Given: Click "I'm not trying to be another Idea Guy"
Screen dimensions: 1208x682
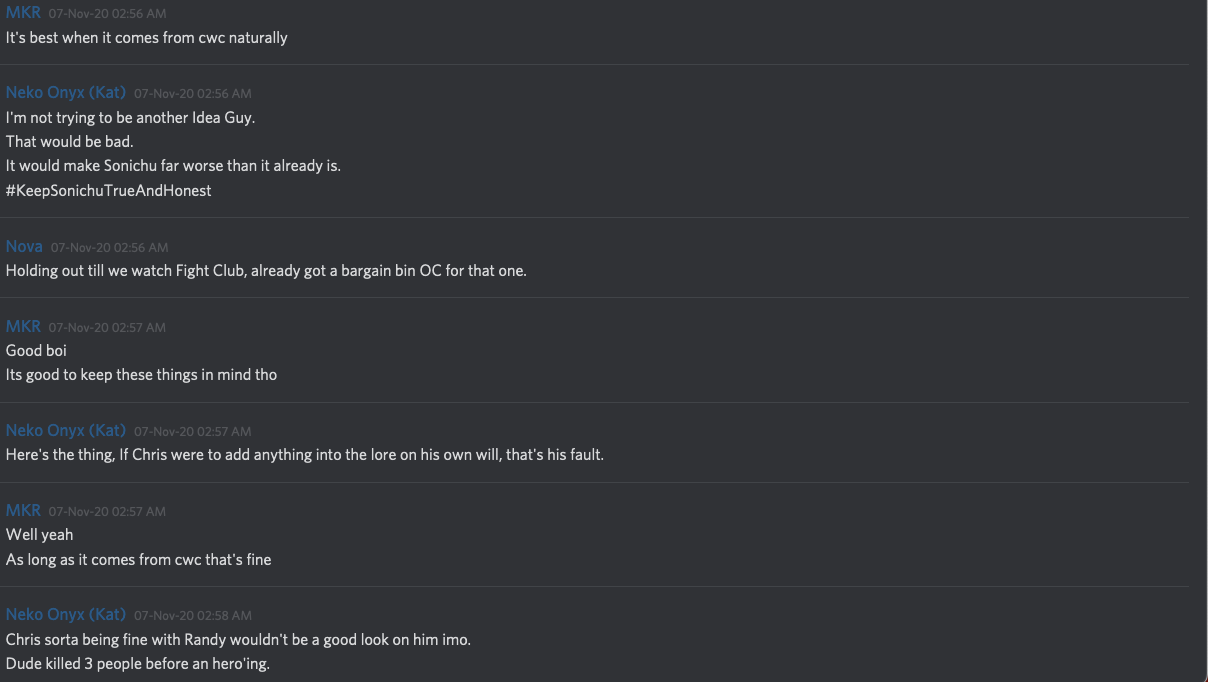Looking at the screenshot, I should tap(130, 117).
